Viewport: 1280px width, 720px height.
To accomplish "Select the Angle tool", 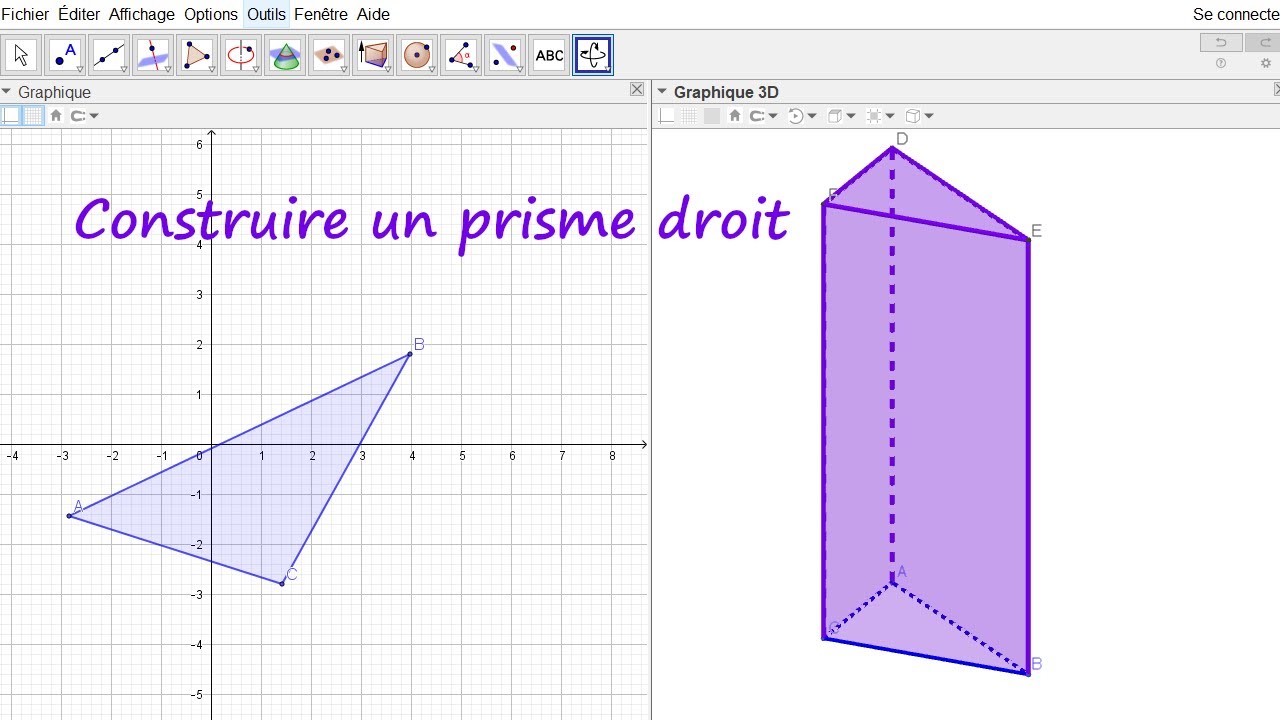I will (x=461, y=55).
